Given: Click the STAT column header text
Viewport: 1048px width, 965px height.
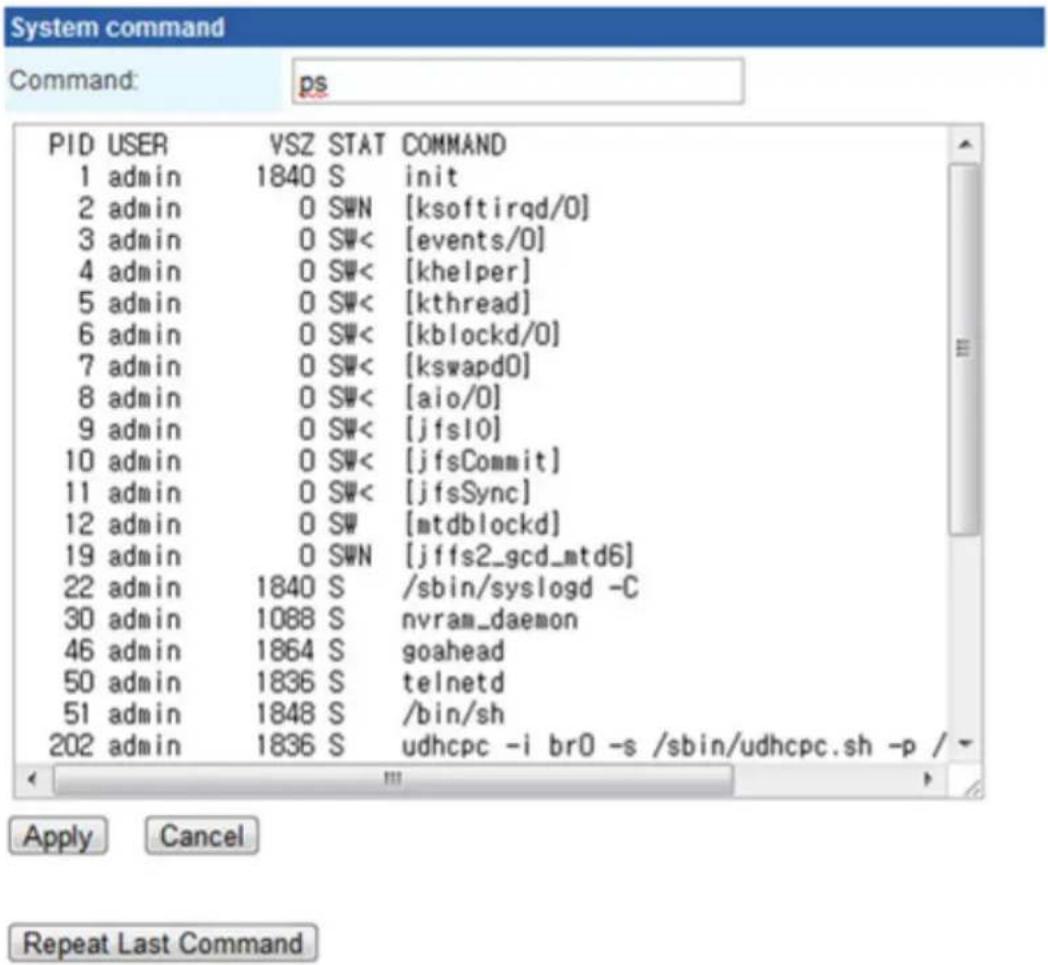Looking at the screenshot, I should point(356,145).
